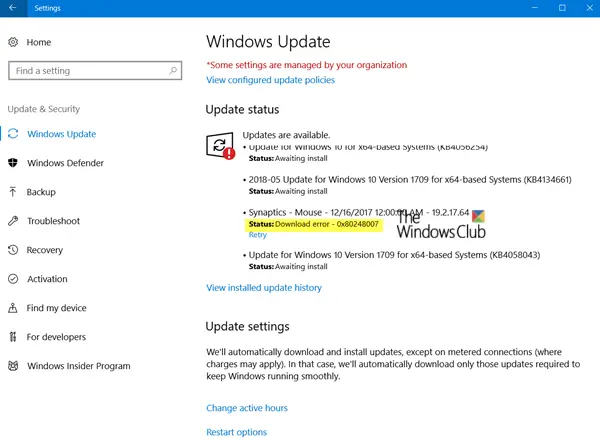Select the KB4058043 update entry text
Screen dimensions: 600x444
(x=394, y=255)
